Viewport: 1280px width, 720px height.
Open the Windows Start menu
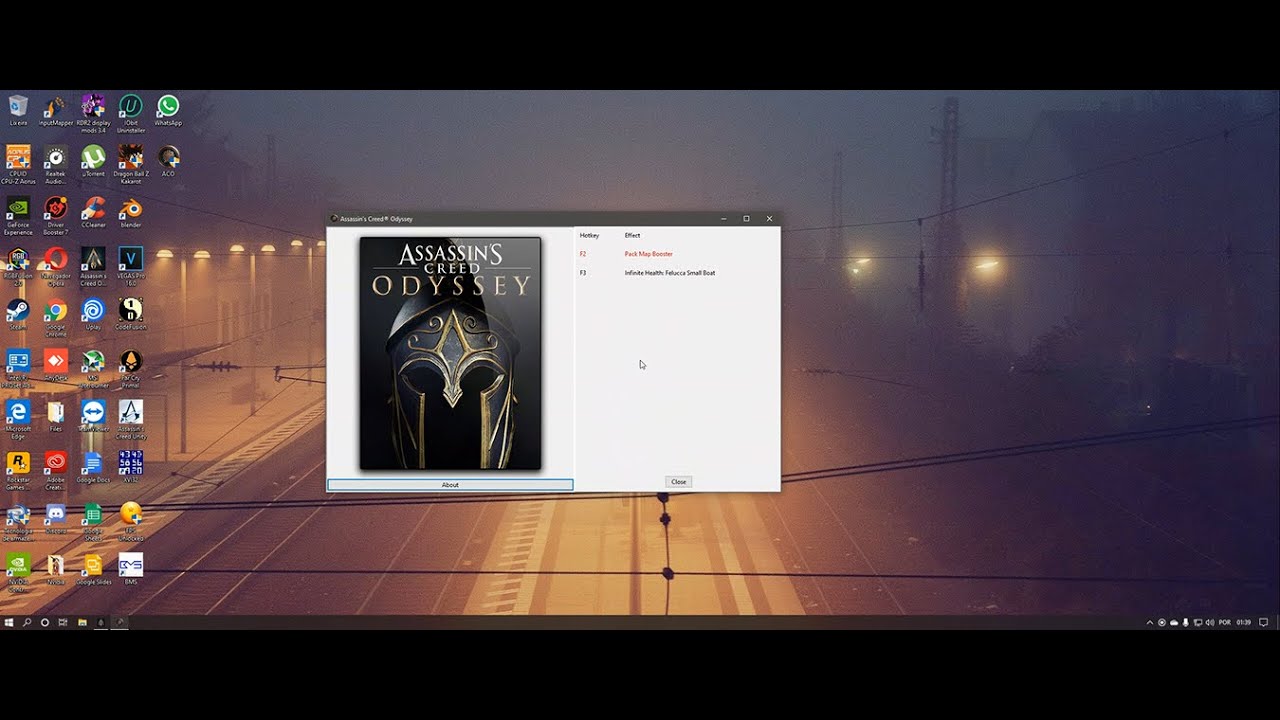(x=9, y=622)
